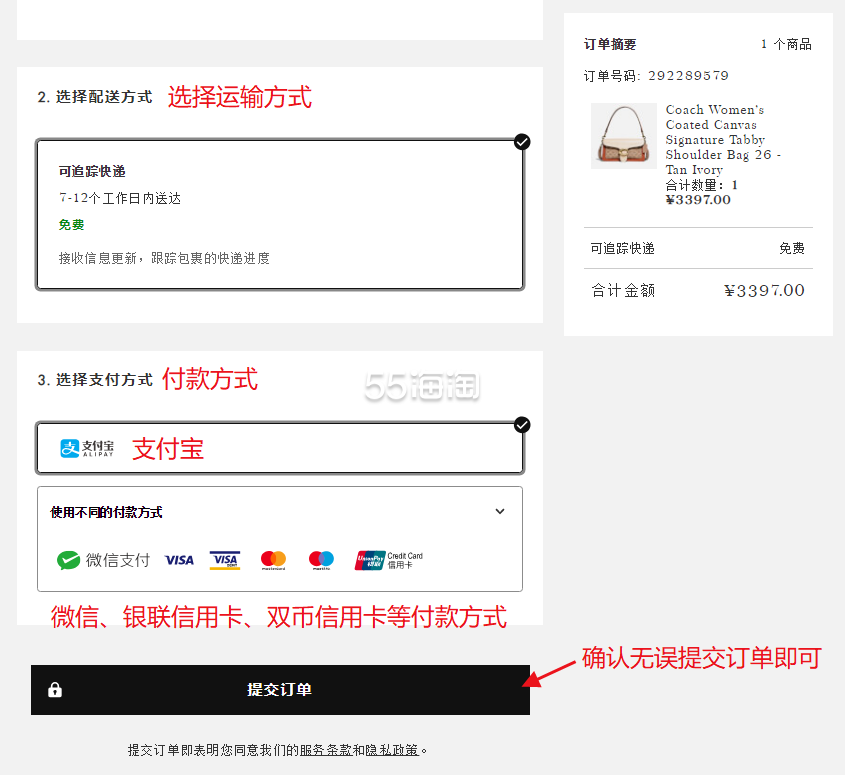Click the WeChat Pay green icon

(68, 561)
